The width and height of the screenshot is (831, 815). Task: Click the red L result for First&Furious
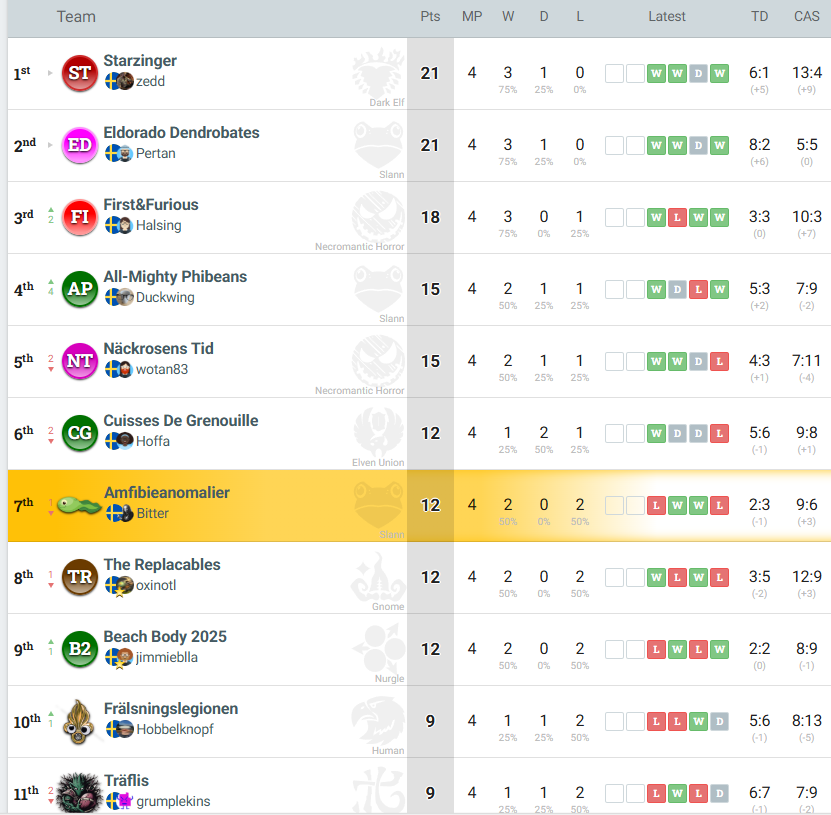coord(677,217)
